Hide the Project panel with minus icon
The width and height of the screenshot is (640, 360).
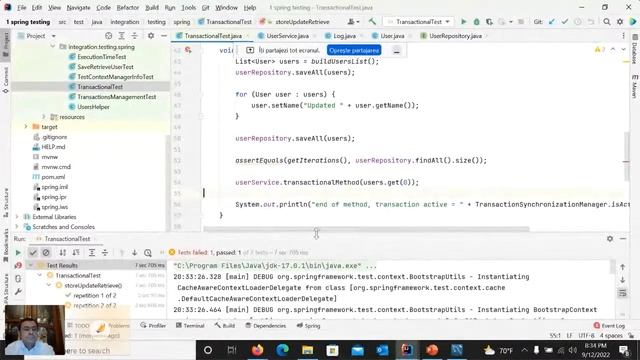pyautogui.click(x=164, y=36)
